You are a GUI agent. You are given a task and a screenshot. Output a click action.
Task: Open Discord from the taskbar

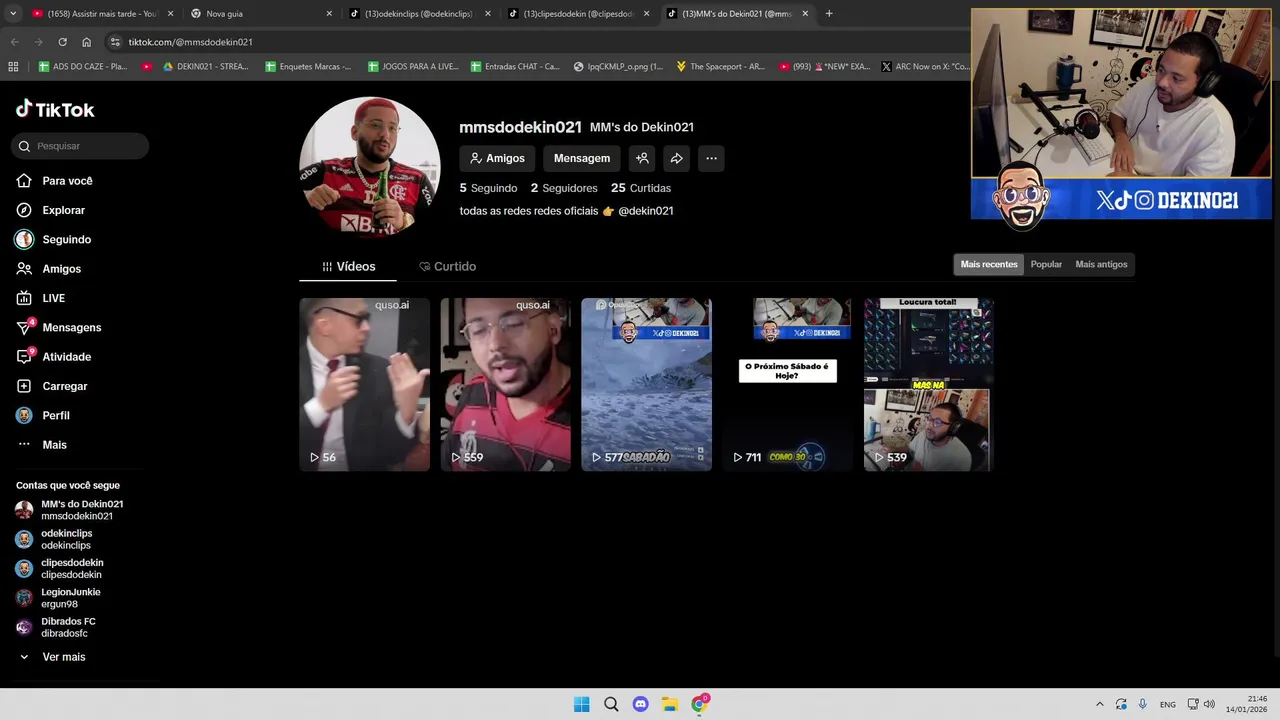[x=640, y=704]
